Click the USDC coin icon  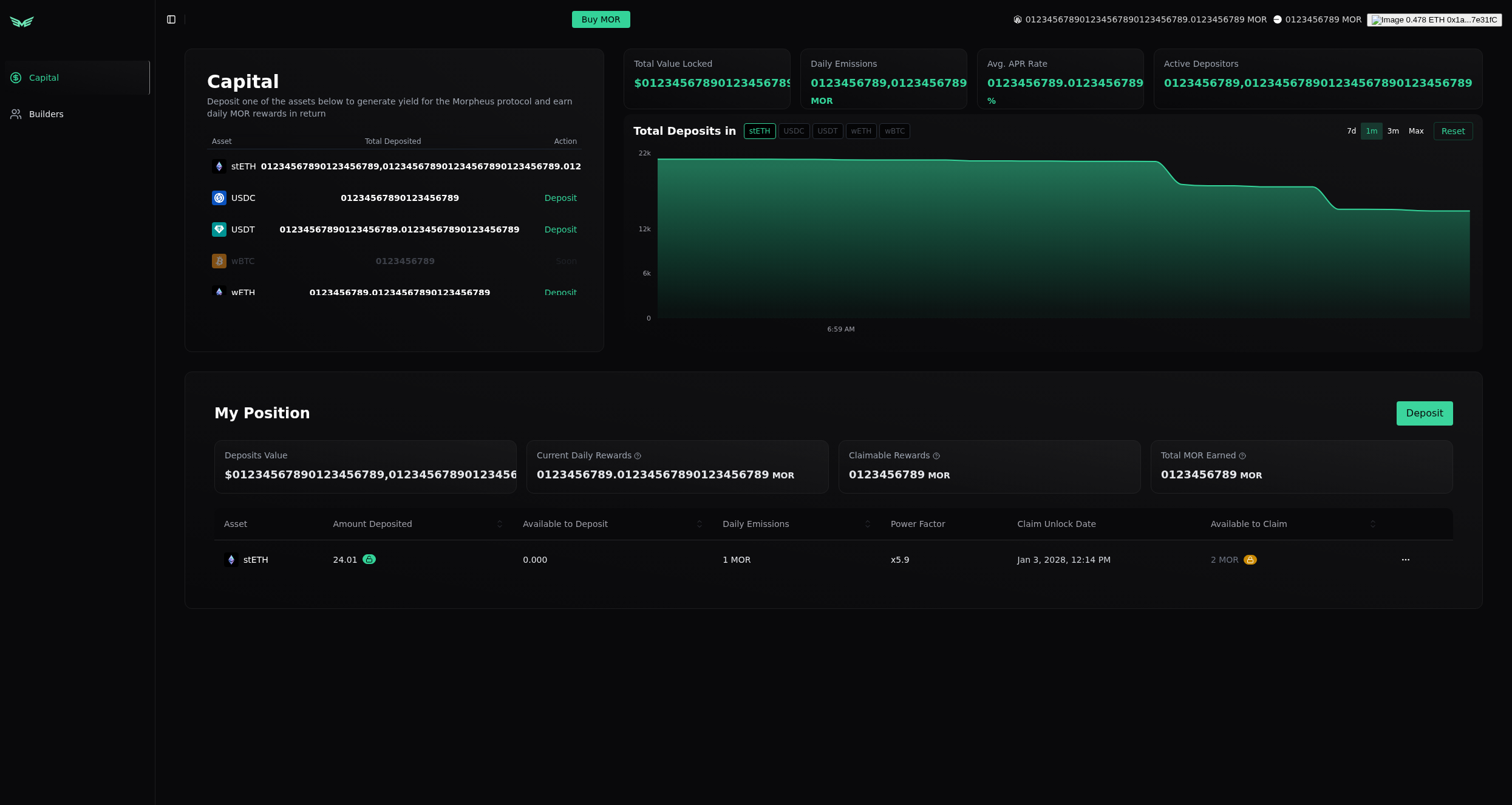click(x=219, y=198)
